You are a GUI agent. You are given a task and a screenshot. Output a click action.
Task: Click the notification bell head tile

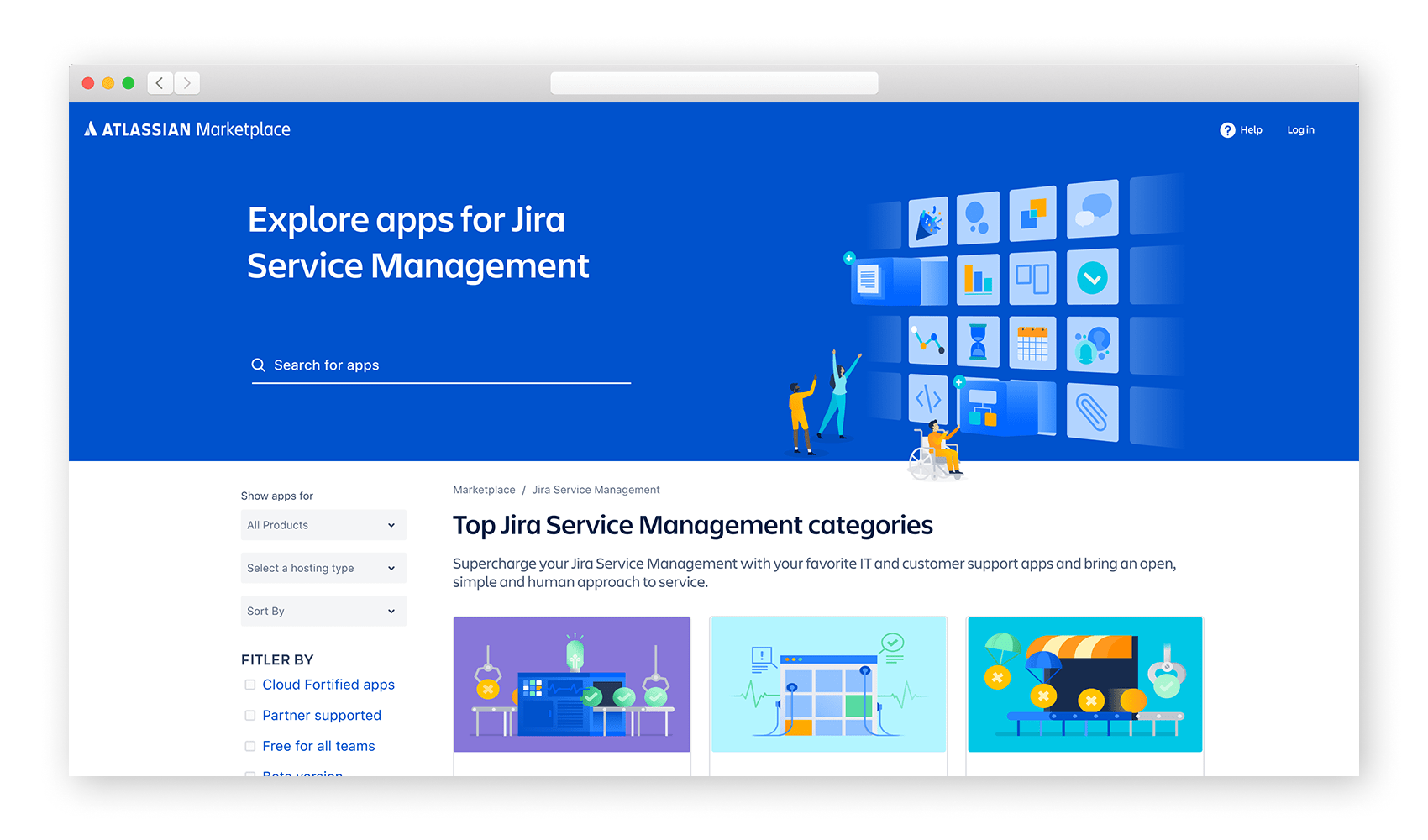click(x=1093, y=344)
